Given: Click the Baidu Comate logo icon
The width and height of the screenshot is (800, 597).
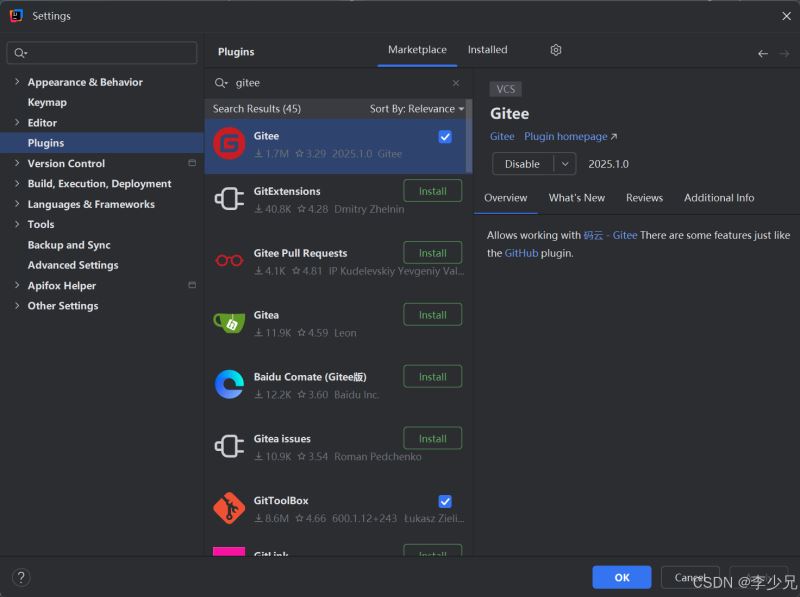Looking at the screenshot, I should coord(229,384).
